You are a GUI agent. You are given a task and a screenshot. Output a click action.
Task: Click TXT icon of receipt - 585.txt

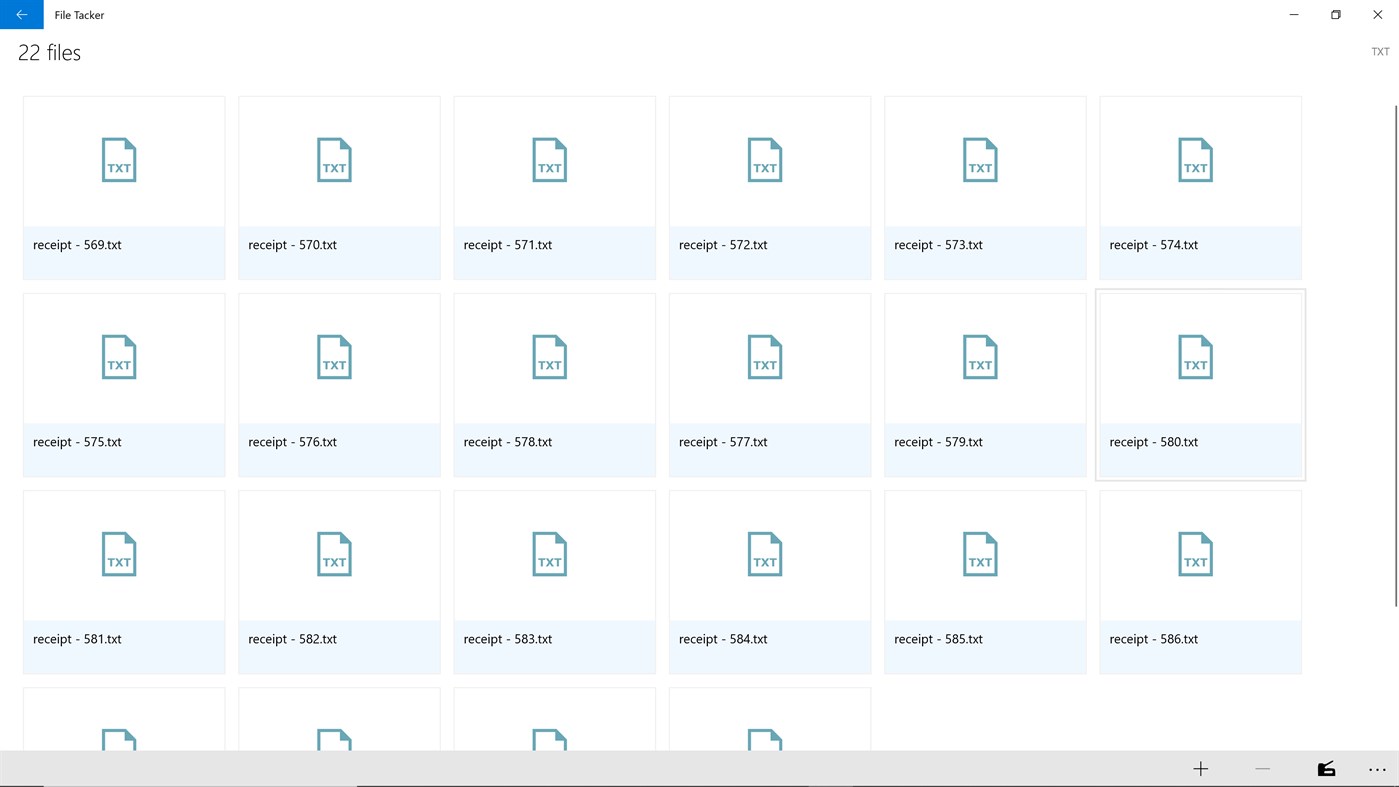point(980,554)
